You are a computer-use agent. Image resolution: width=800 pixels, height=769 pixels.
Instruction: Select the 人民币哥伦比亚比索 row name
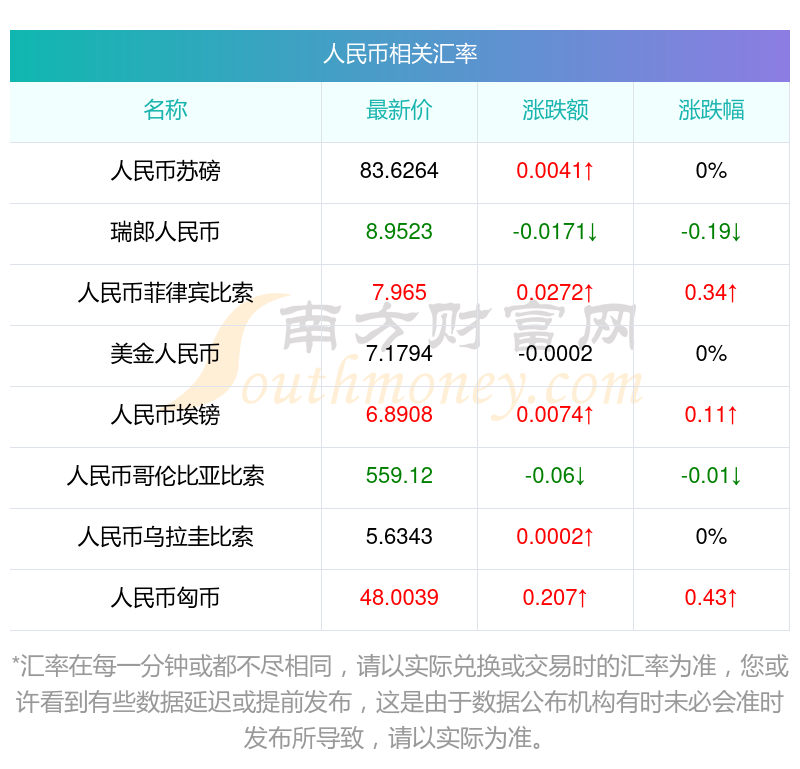tap(165, 476)
